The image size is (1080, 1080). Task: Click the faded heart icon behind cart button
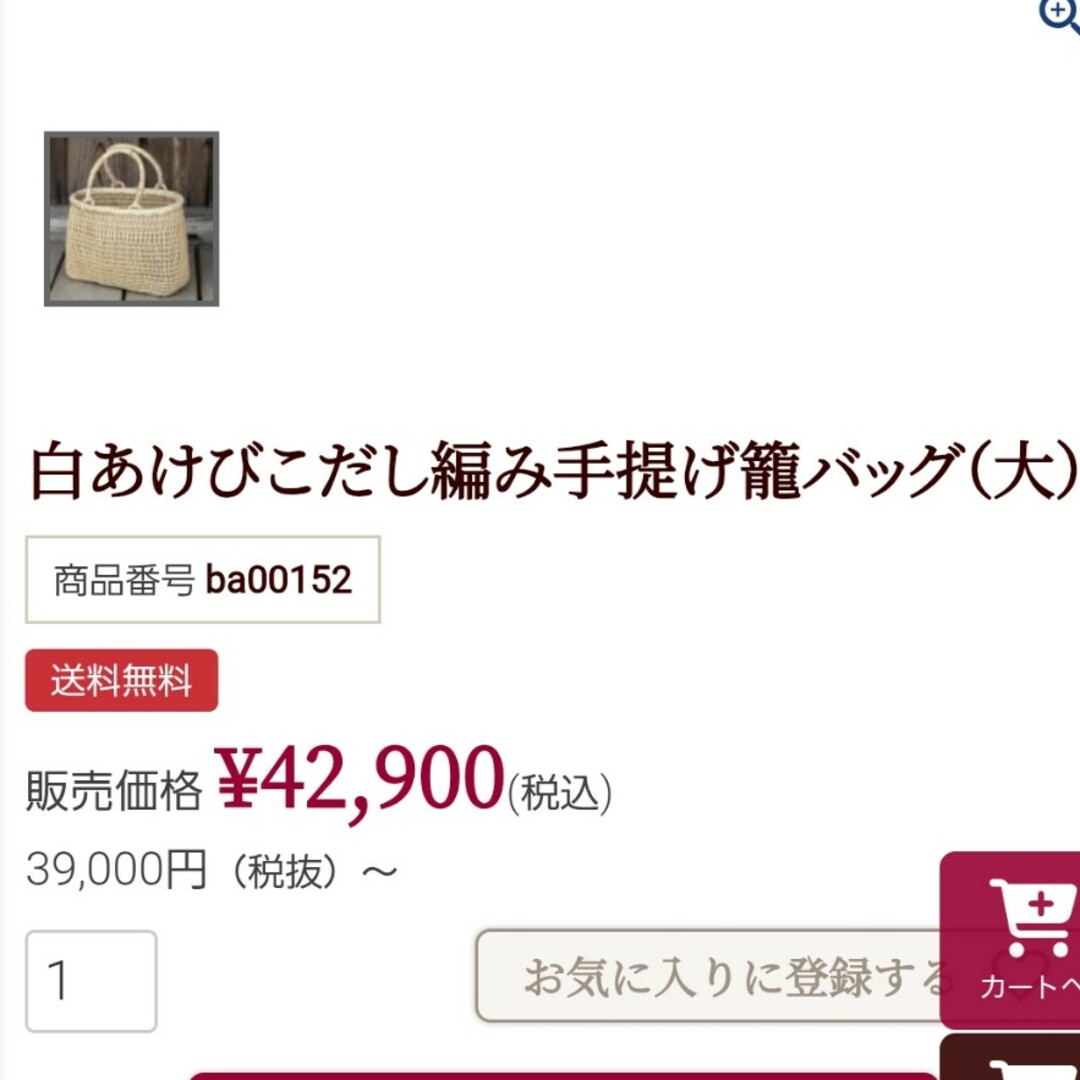point(1021,977)
